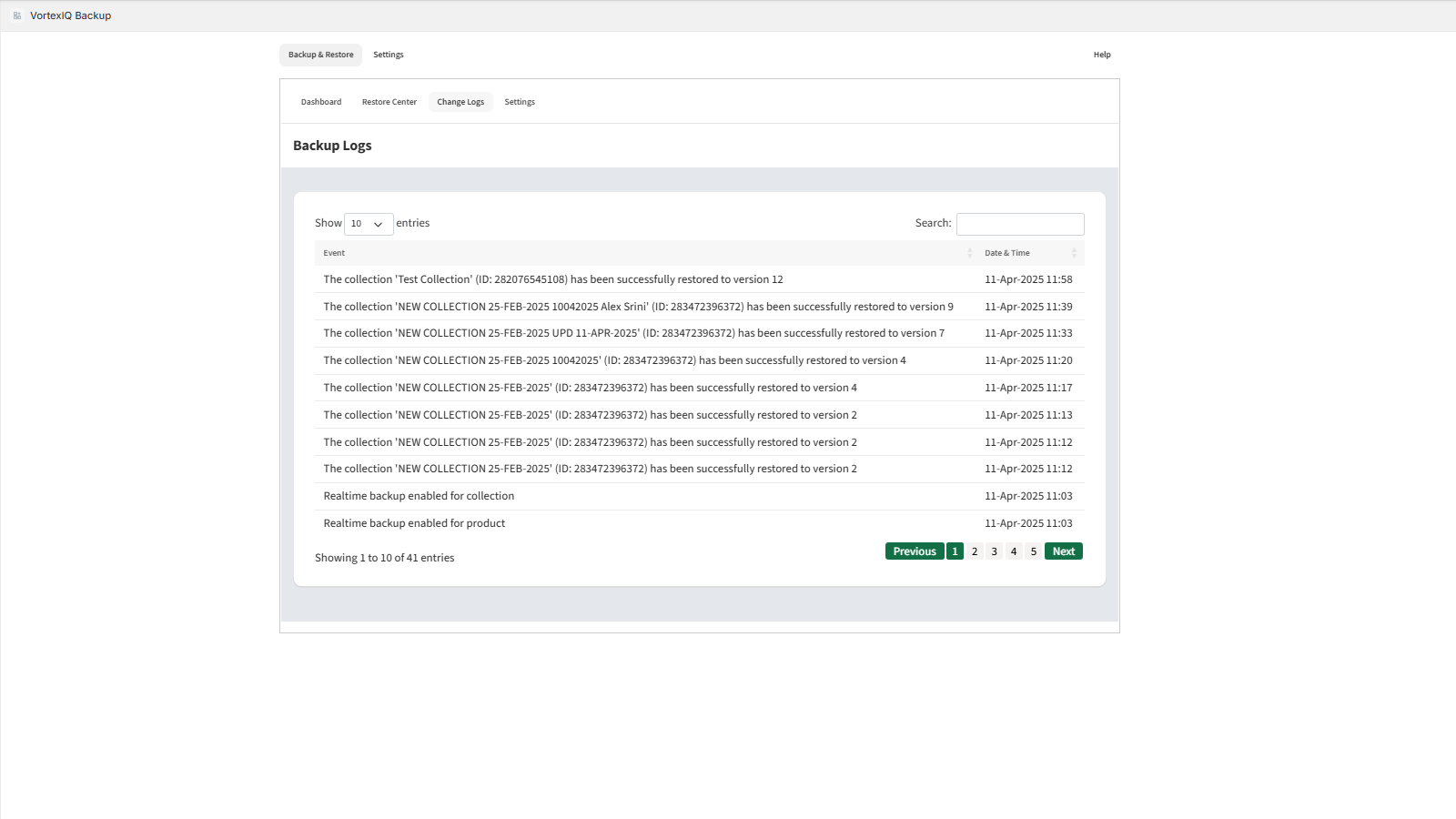Switch to the Dashboard tab

point(320,101)
